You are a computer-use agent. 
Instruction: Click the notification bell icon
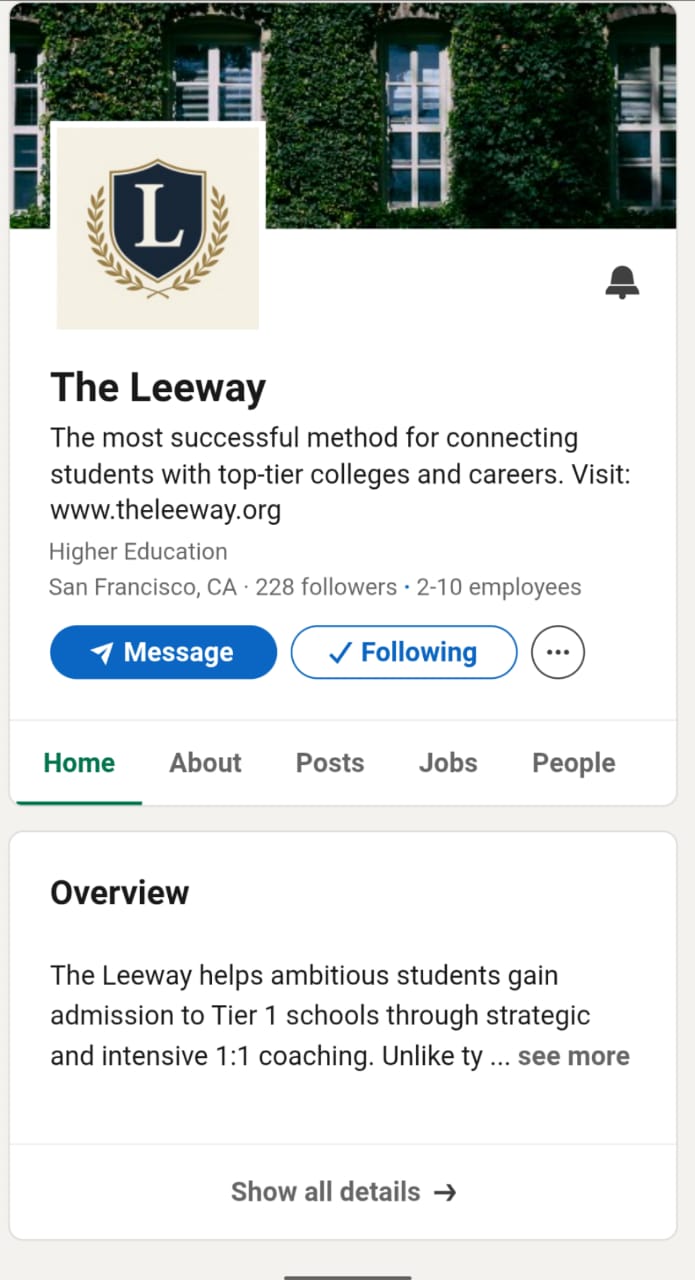point(622,283)
